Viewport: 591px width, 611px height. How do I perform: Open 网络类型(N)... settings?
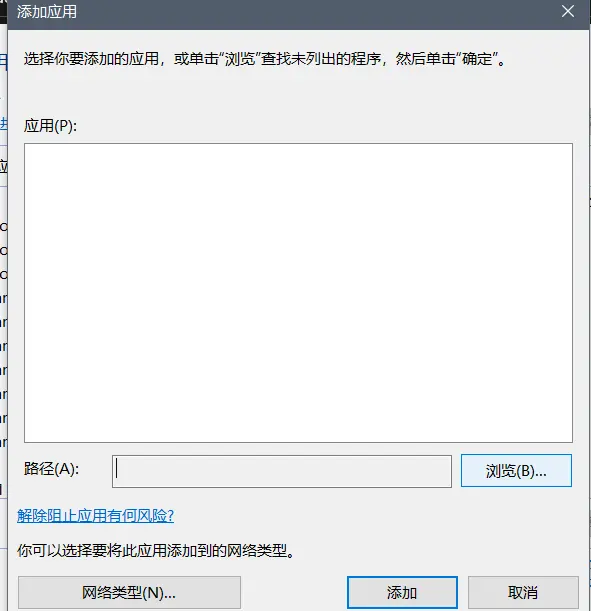129,593
